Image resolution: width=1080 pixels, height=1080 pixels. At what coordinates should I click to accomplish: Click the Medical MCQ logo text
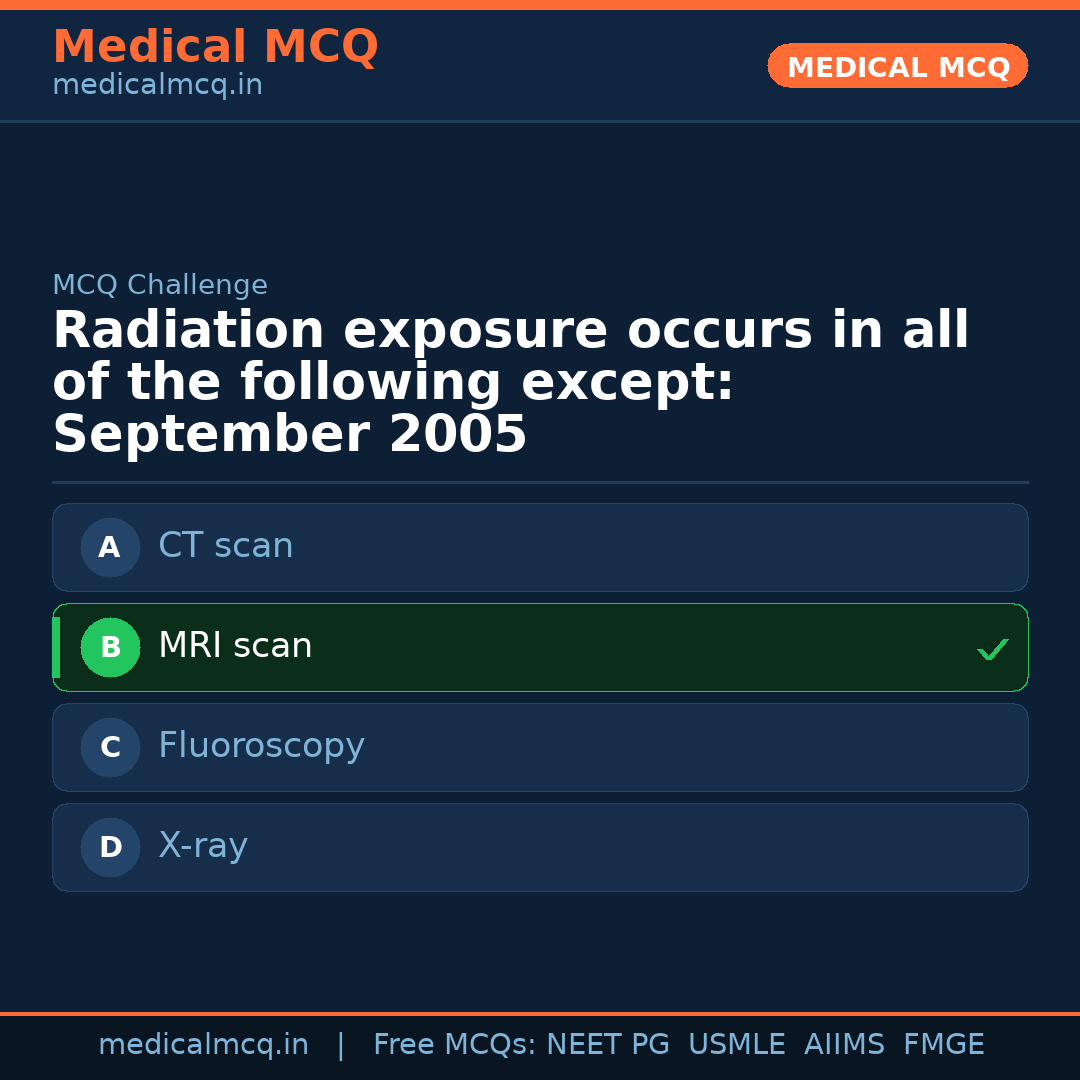click(215, 46)
